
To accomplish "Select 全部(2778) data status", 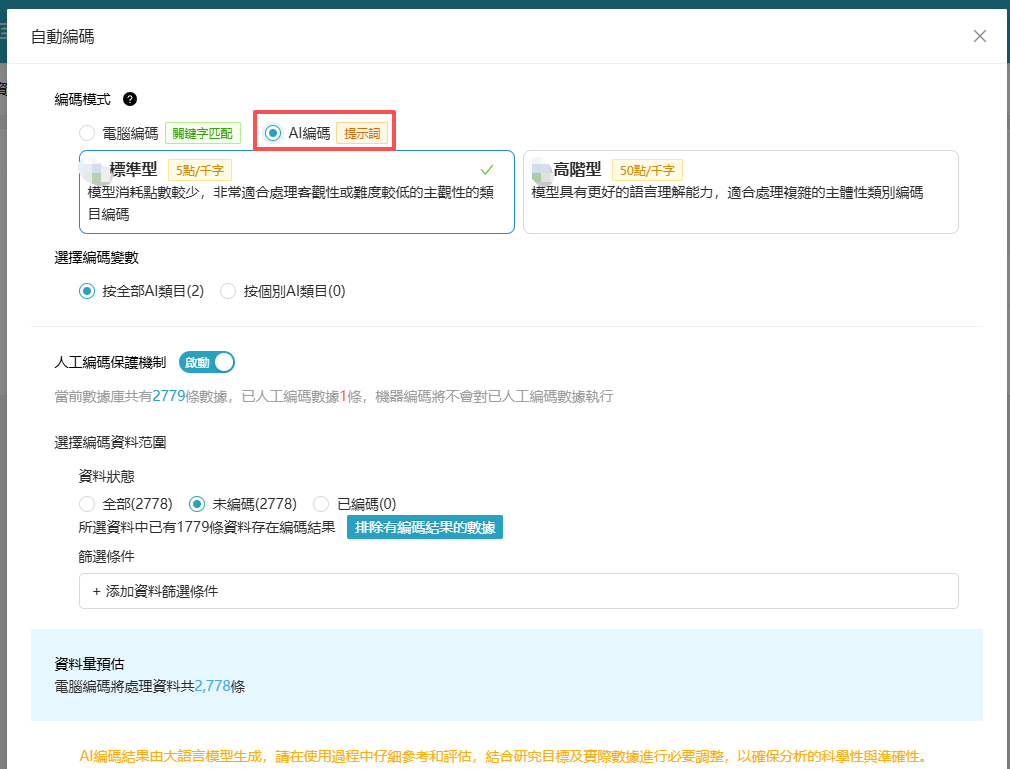I will [x=87, y=504].
